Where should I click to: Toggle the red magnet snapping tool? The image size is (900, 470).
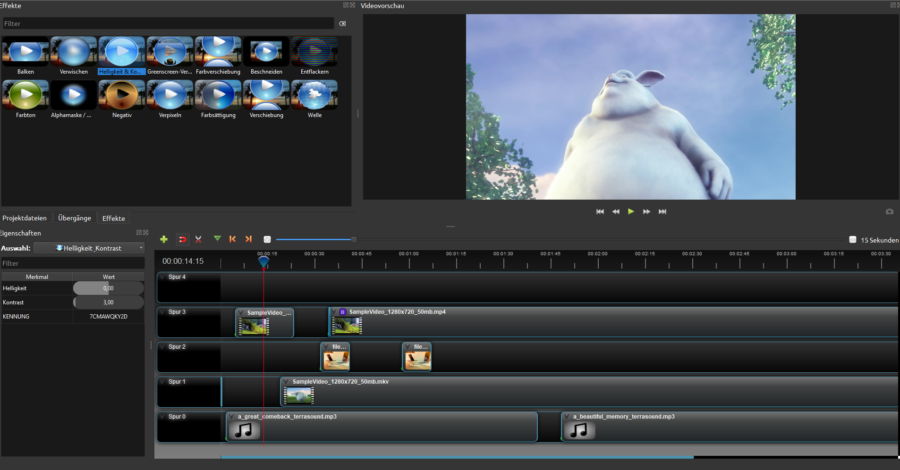182,239
